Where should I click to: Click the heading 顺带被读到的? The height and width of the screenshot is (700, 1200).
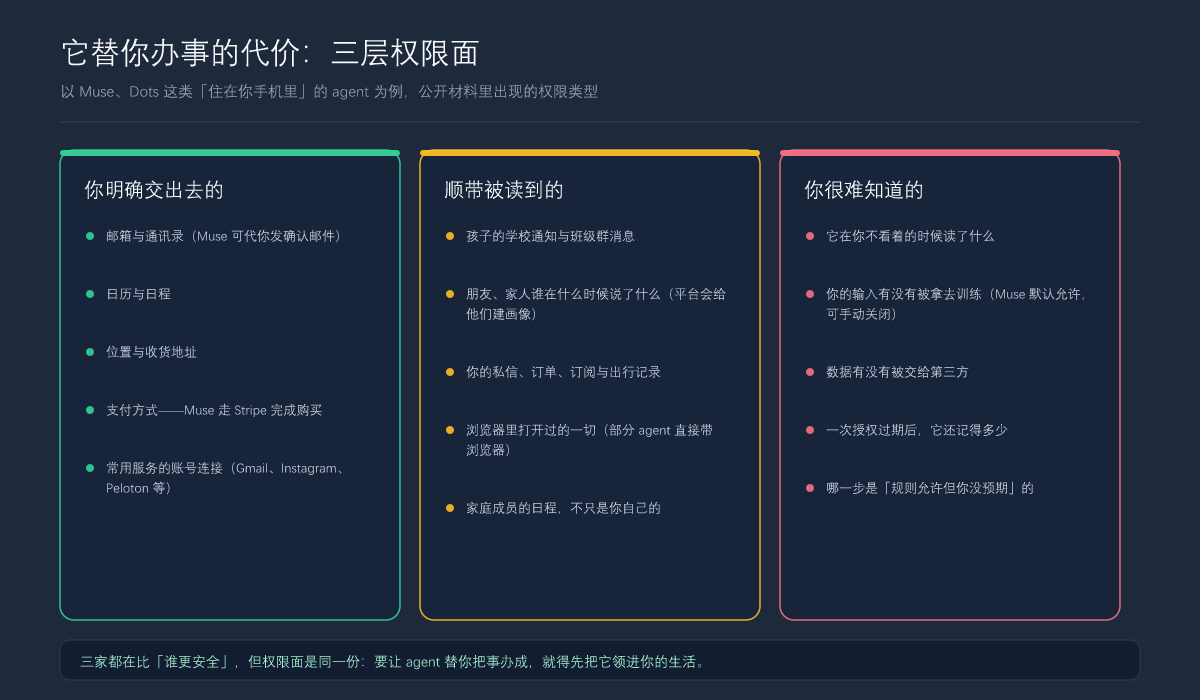coord(504,190)
